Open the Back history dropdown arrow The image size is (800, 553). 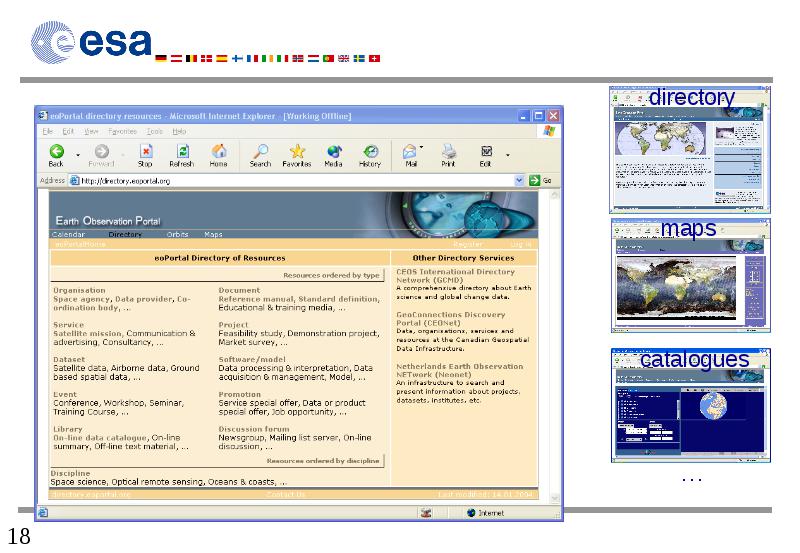coord(78,155)
